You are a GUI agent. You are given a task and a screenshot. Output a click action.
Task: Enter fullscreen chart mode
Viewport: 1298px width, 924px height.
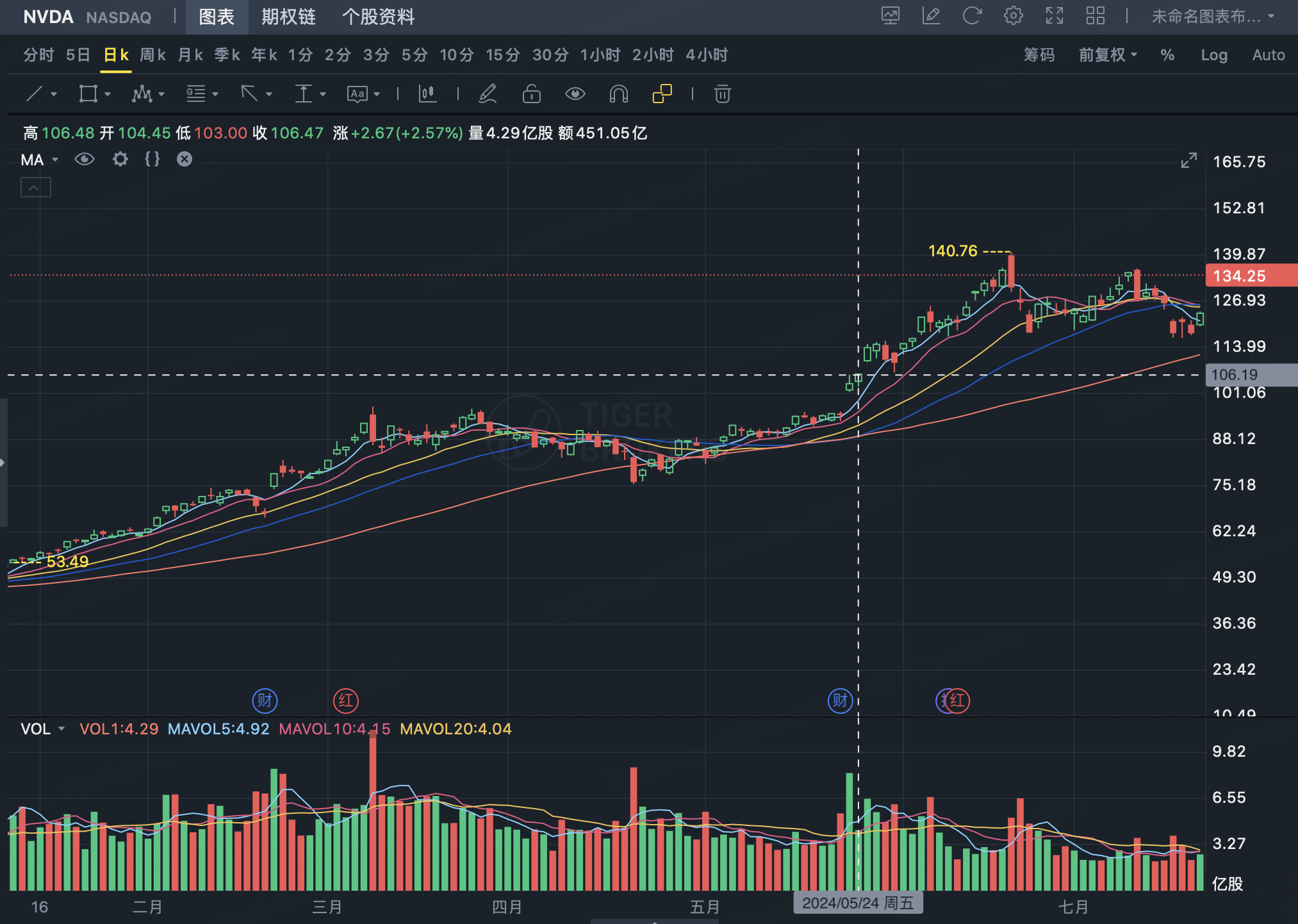(1055, 16)
